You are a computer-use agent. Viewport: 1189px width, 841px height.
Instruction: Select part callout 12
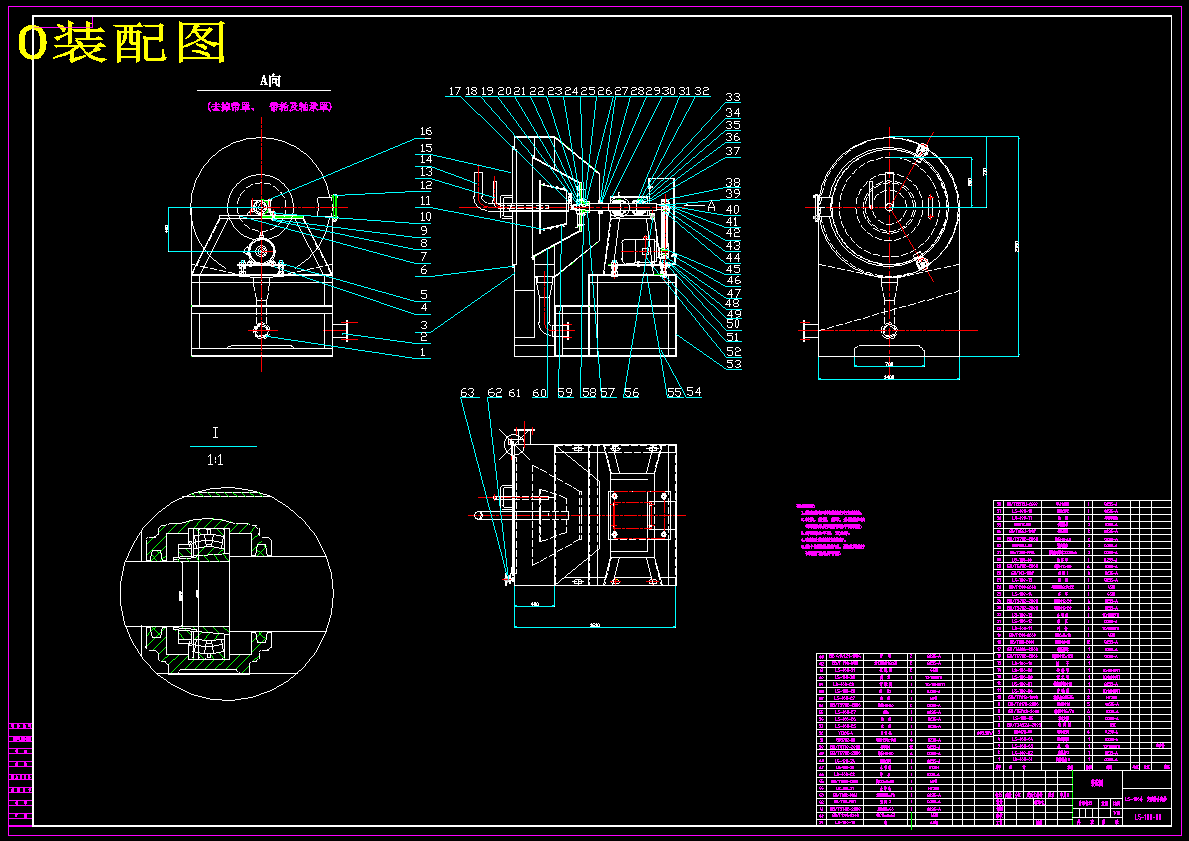click(425, 185)
